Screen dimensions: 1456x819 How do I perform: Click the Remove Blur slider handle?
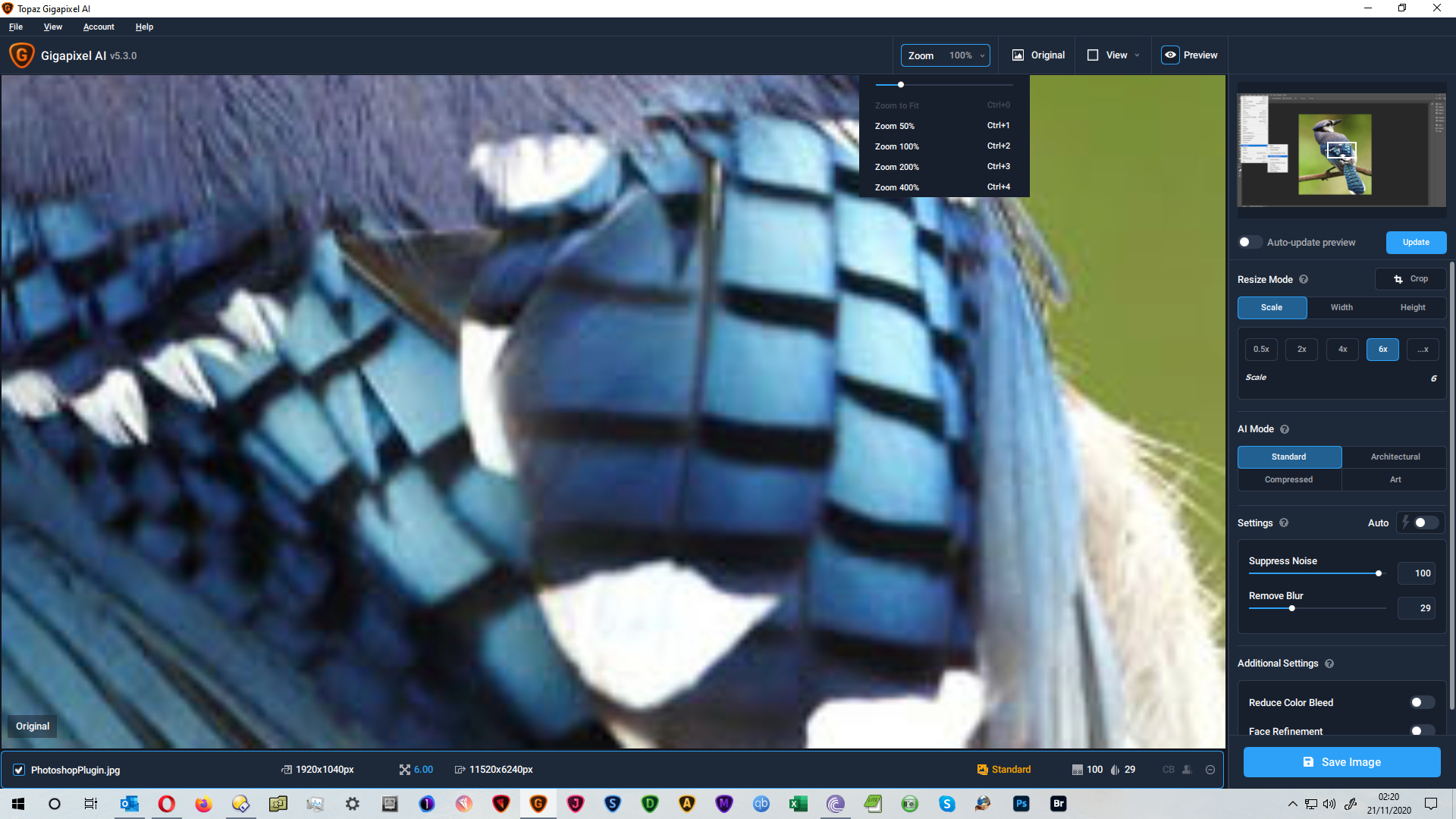tap(1291, 608)
